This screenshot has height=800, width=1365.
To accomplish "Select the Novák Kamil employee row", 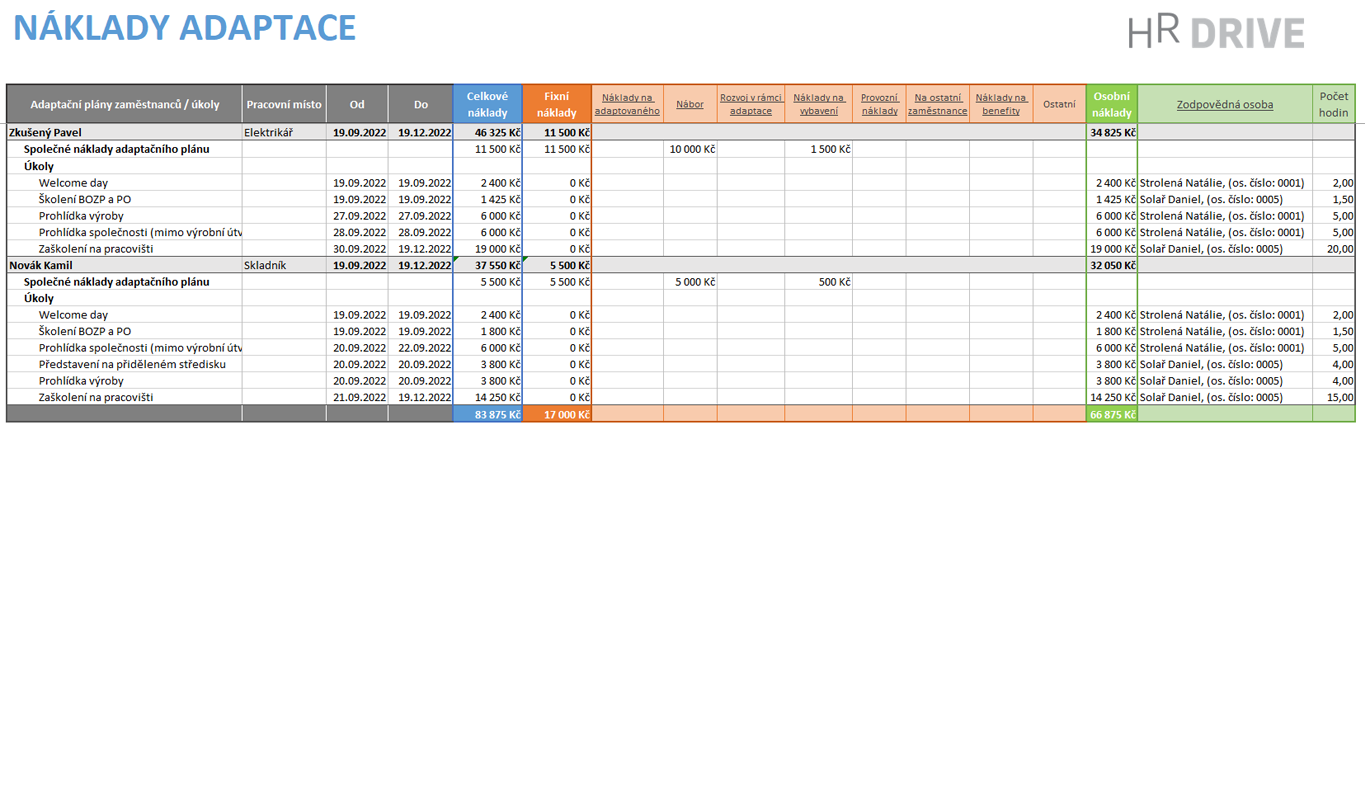I will pyautogui.click(x=41, y=265).
